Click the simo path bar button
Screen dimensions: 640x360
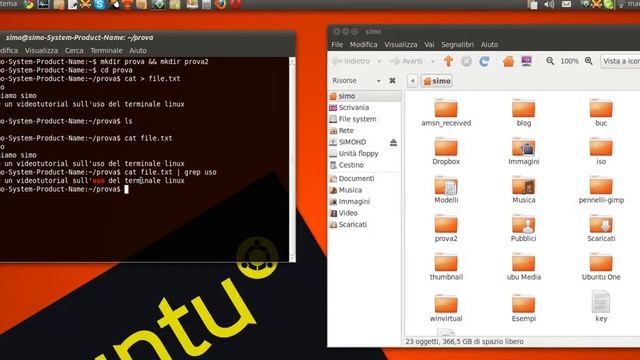coord(437,81)
